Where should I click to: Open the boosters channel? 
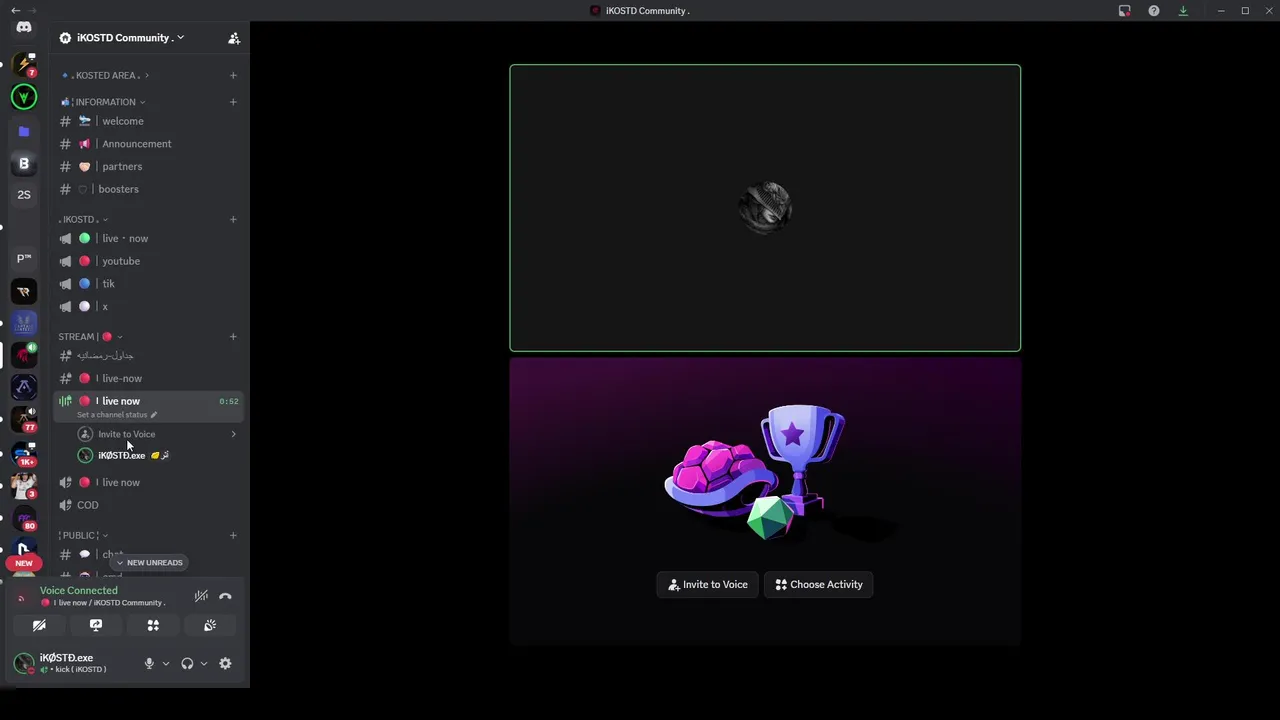pos(150,189)
